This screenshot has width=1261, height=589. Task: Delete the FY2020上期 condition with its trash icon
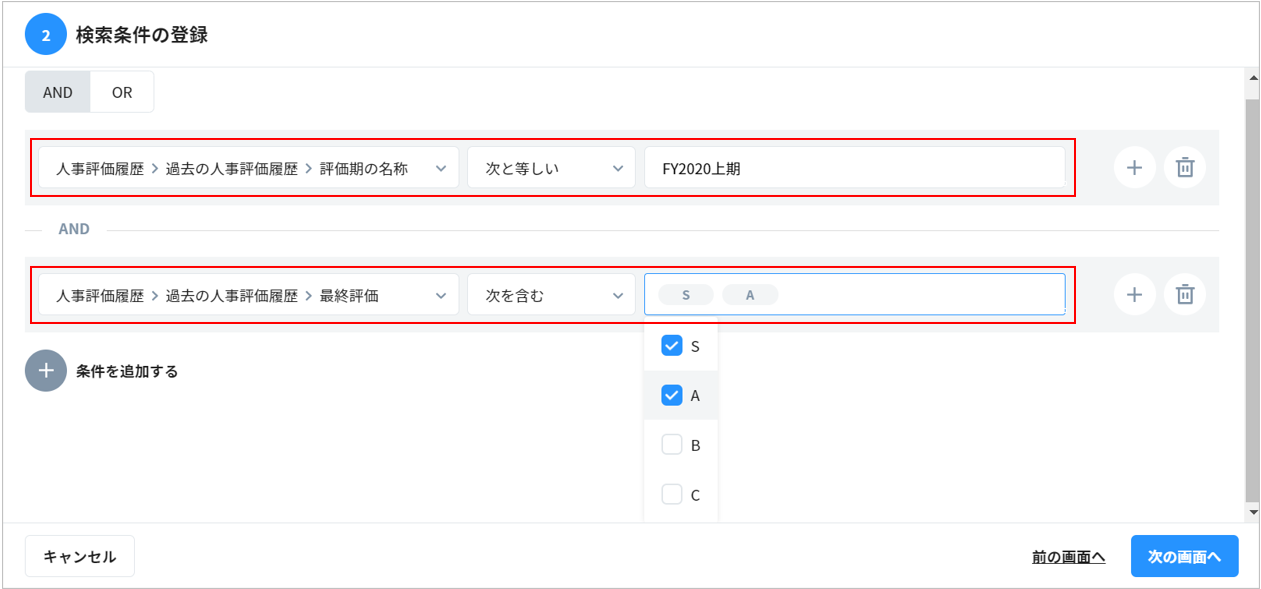pyautogui.click(x=1184, y=168)
